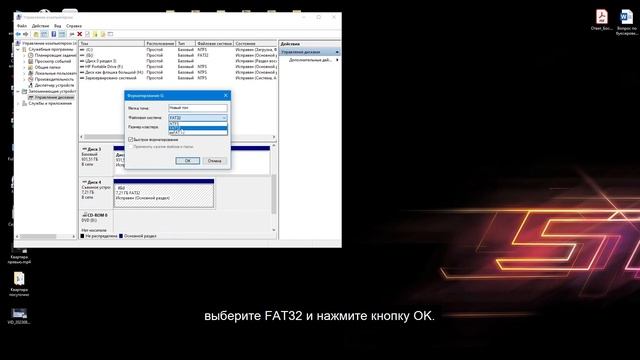Choose NTFS in the dropdown list
Image resolution: width=640 pixels, height=360 pixels.
pyautogui.click(x=198, y=124)
